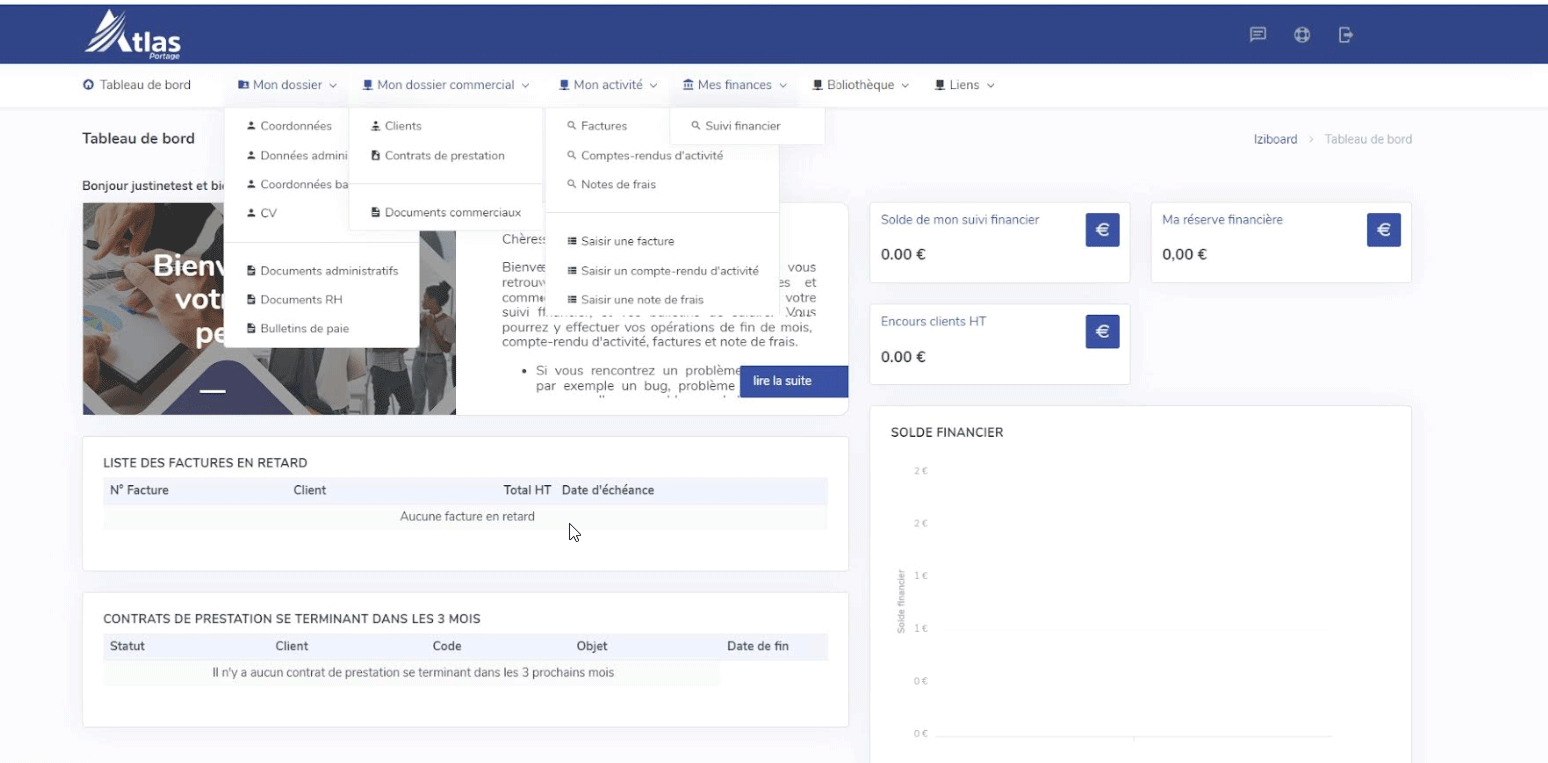Open Contrats de prestation menu entry

437,156
